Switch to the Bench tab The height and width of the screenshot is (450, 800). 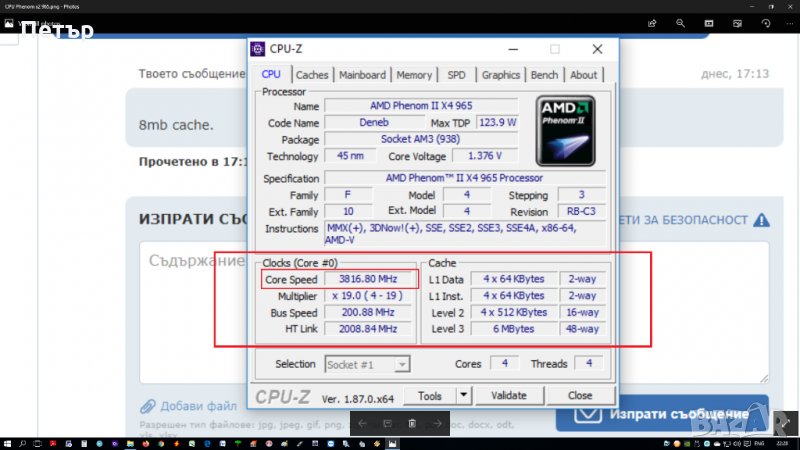click(545, 75)
